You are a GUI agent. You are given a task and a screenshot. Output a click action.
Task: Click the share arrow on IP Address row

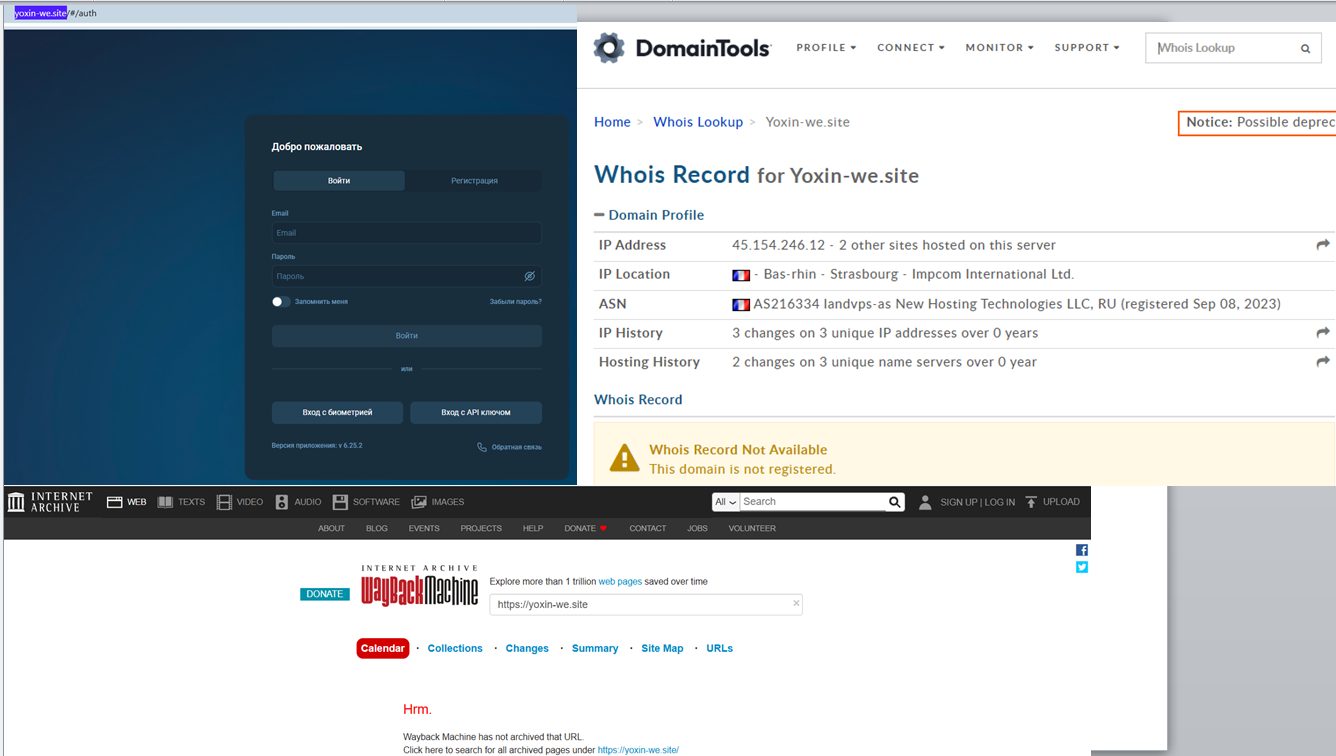(x=1323, y=245)
